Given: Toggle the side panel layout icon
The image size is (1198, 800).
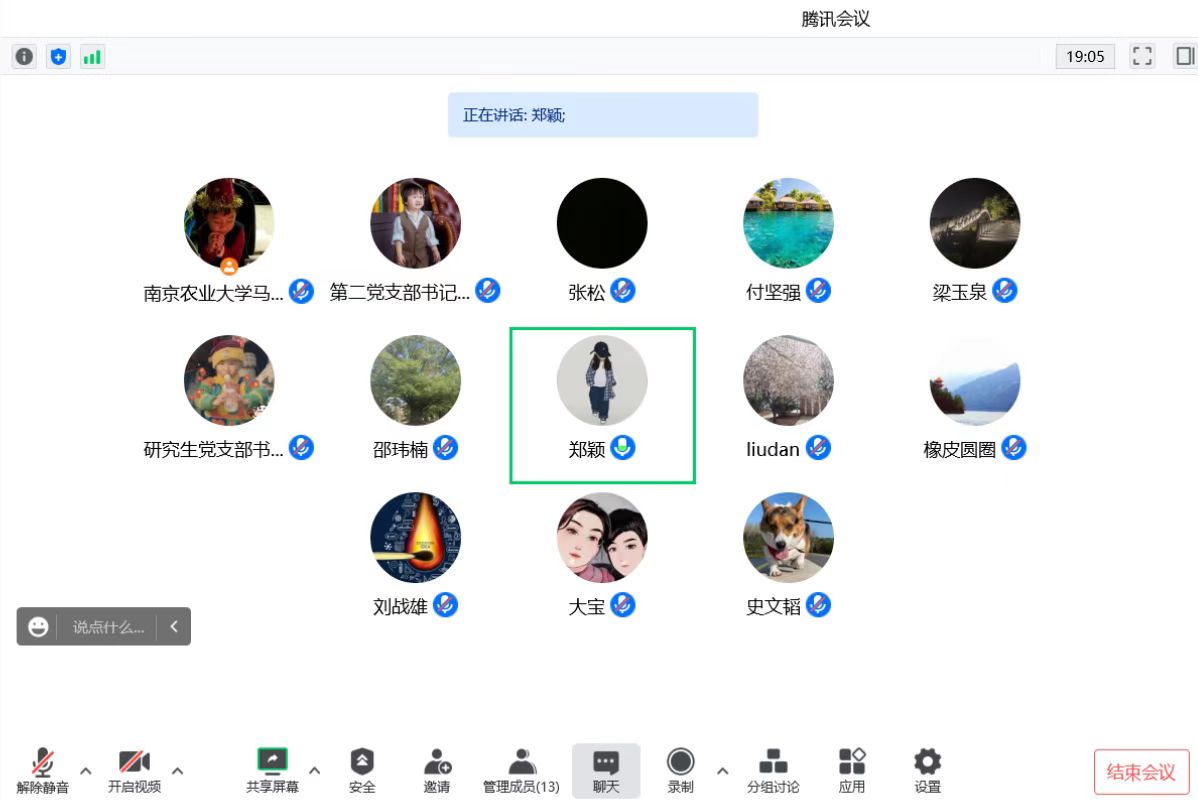Looking at the screenshot, I should click(1185, 56).
